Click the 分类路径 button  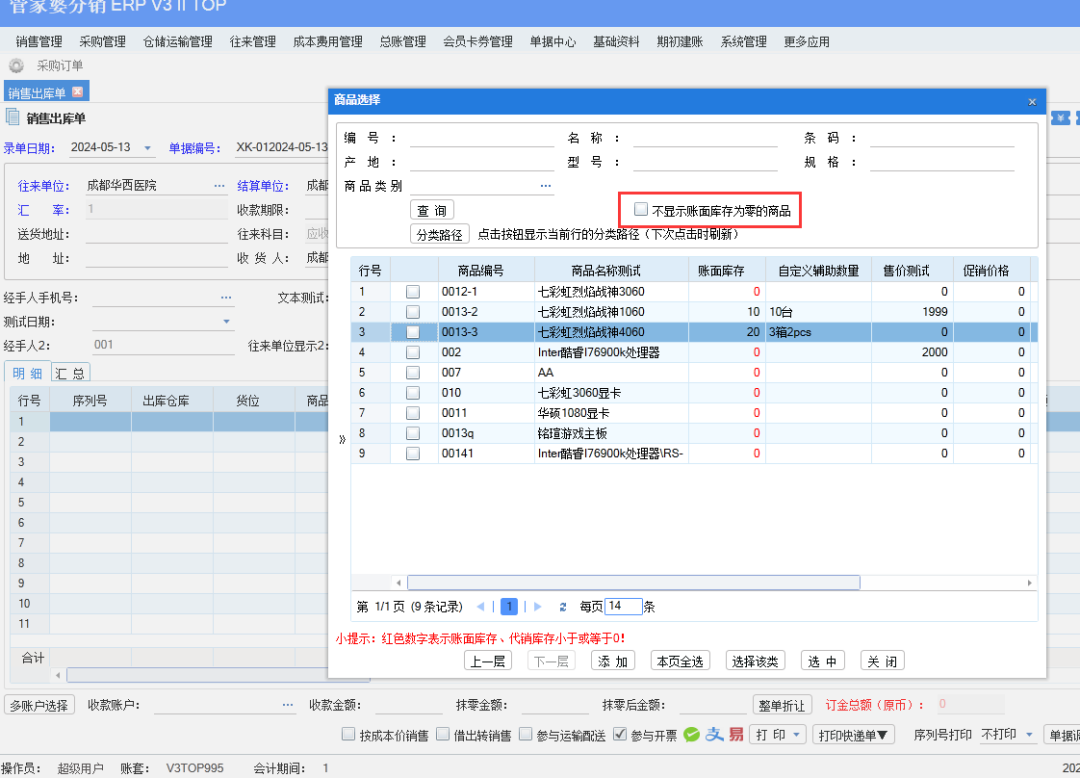[439, 234]
